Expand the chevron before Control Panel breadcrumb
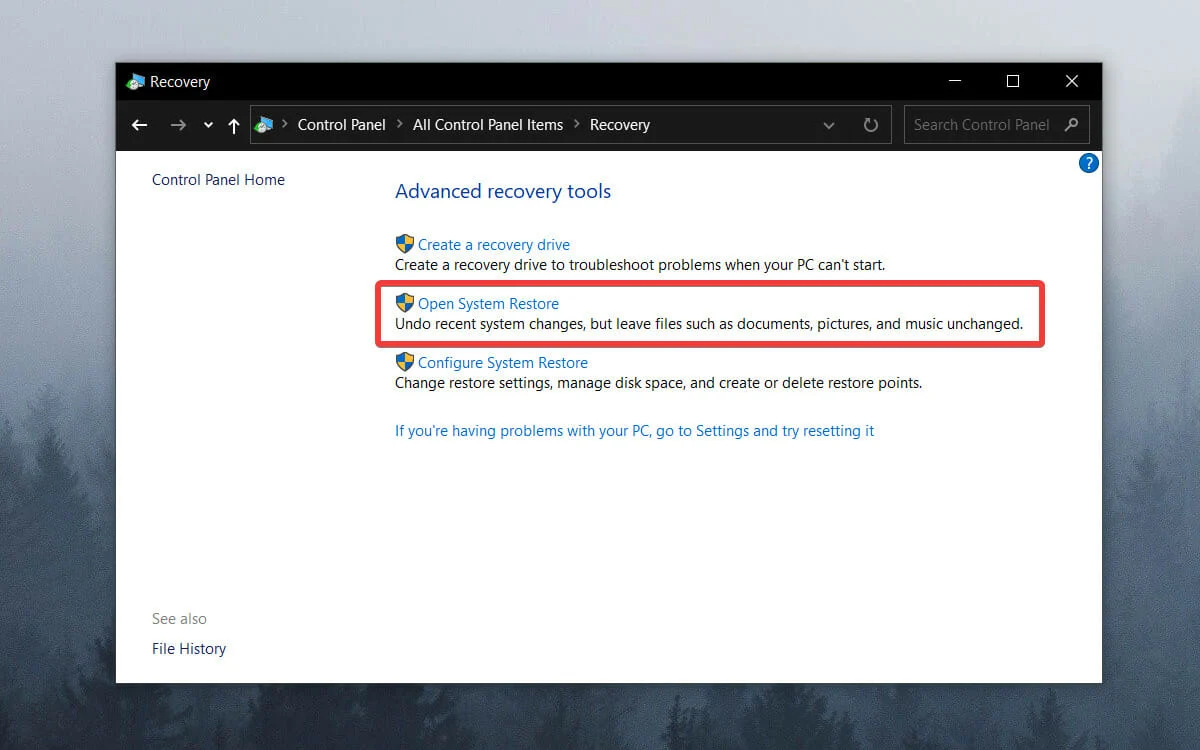 [285, 125]
